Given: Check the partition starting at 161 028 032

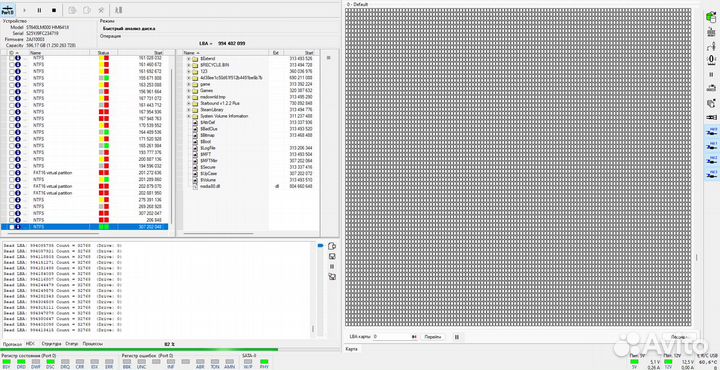Looking at the screenshot, I should tap(11, 58).
